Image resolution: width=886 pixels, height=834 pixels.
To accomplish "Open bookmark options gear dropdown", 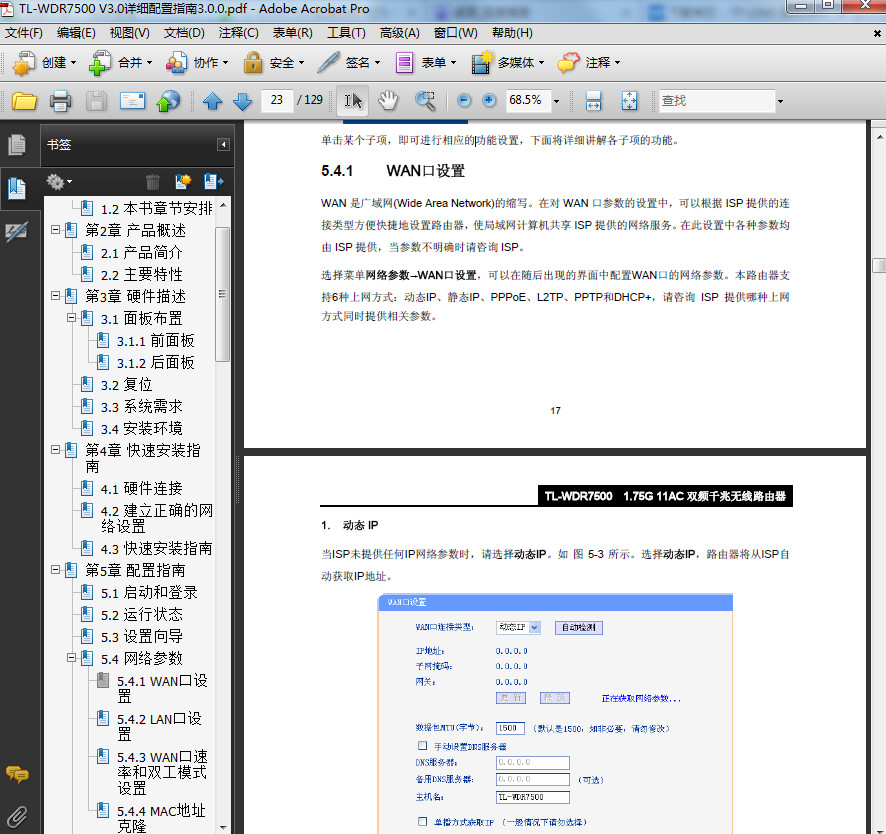I will click(59, 181).
